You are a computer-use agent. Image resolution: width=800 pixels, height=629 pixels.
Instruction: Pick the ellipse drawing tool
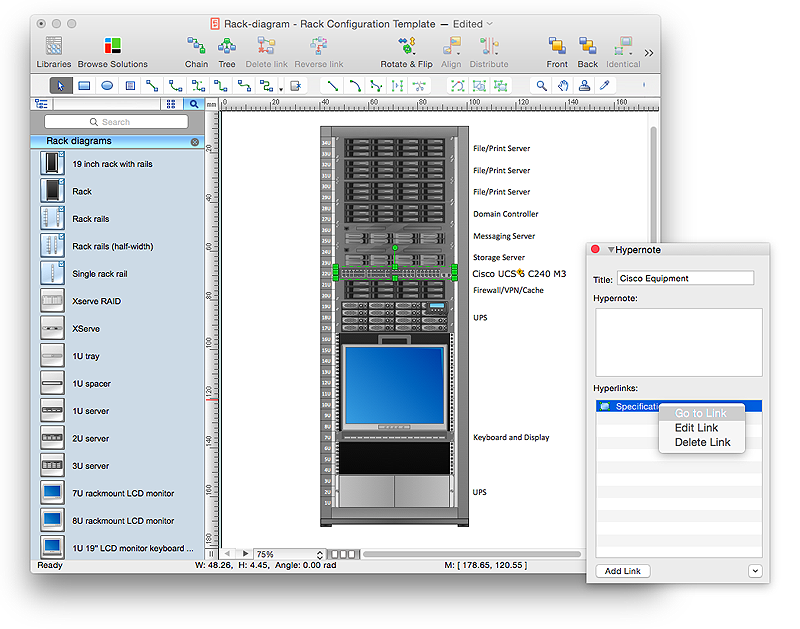pos(107,86)
